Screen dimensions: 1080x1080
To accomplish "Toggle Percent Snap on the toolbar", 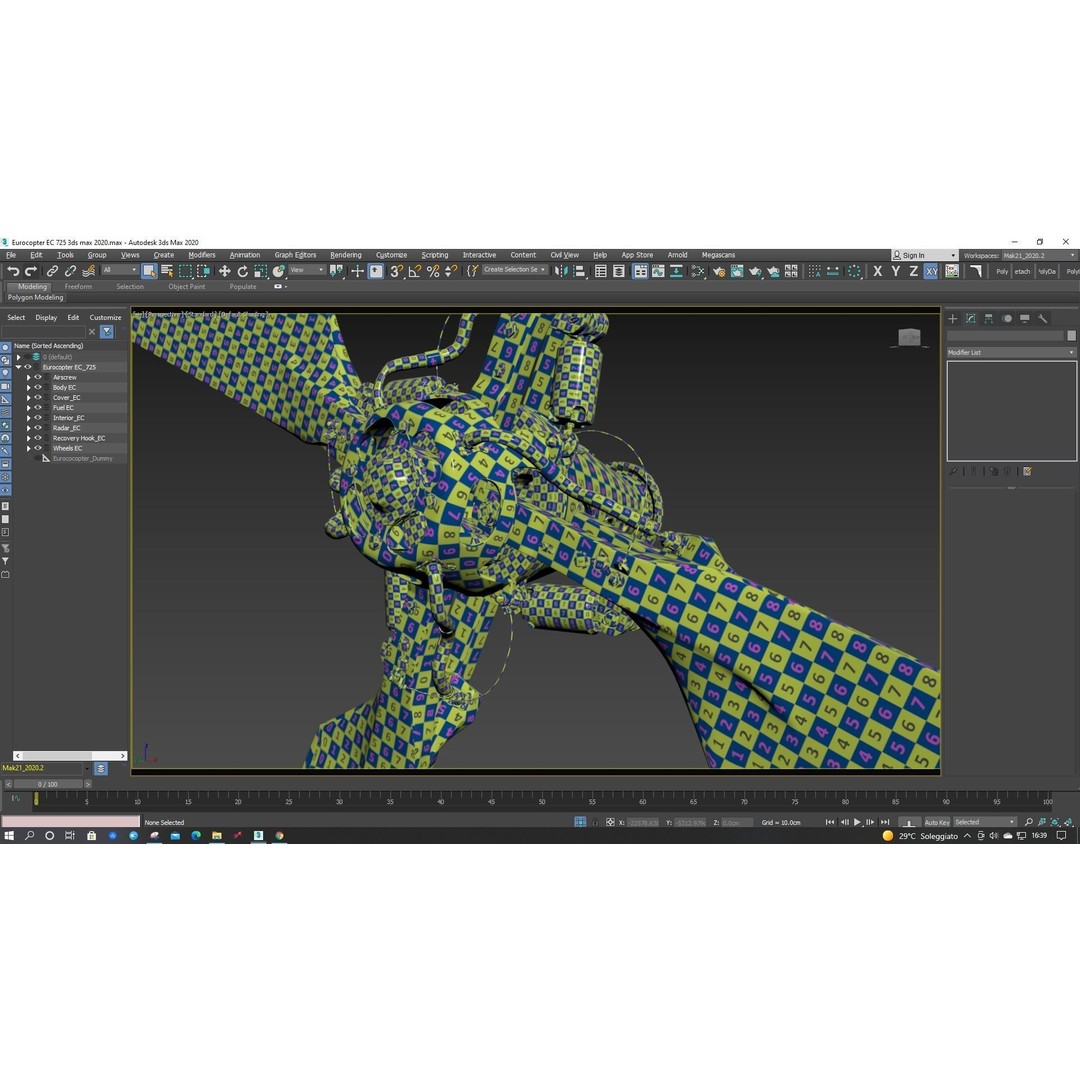I will (x=433, y=271).
